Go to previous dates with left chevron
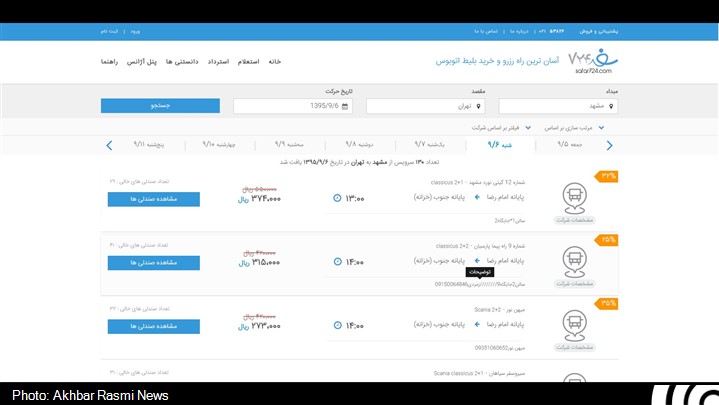719x405 pixels. (x=109, y=145)
